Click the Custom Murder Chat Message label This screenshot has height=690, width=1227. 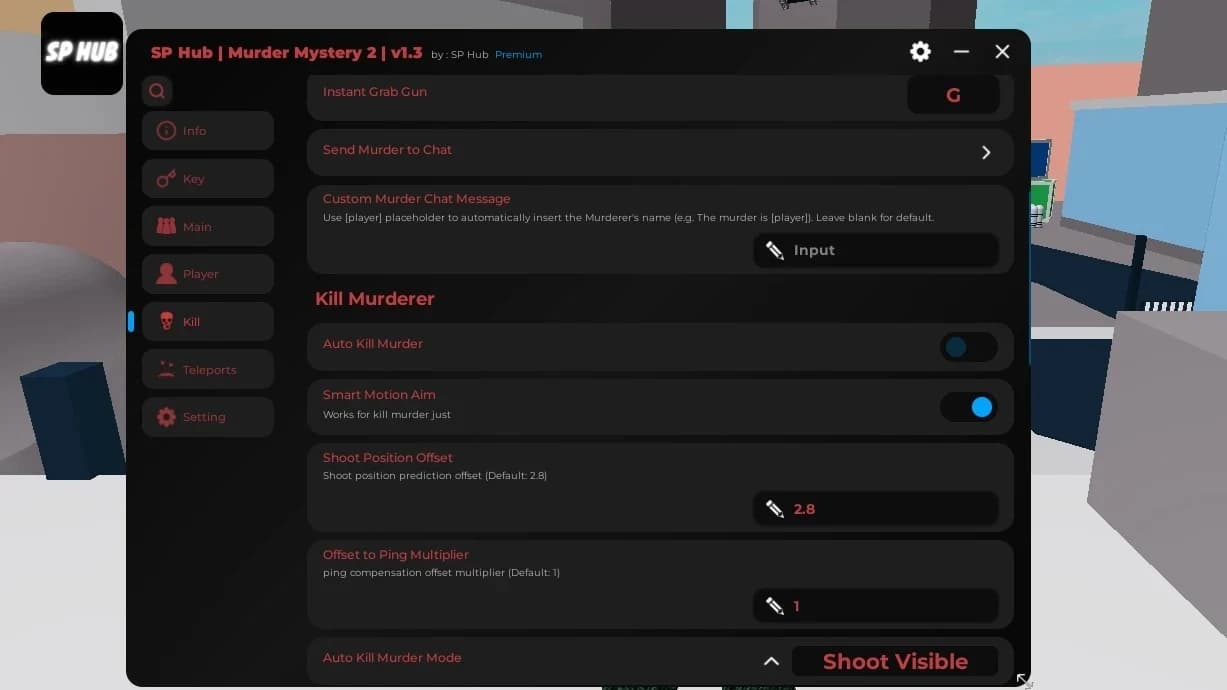[417, 199]
